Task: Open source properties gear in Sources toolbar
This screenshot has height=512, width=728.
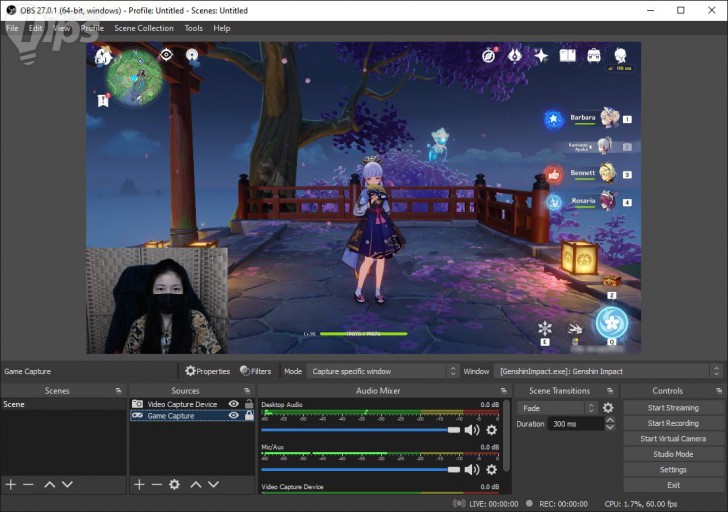Action: click(174, 485)
